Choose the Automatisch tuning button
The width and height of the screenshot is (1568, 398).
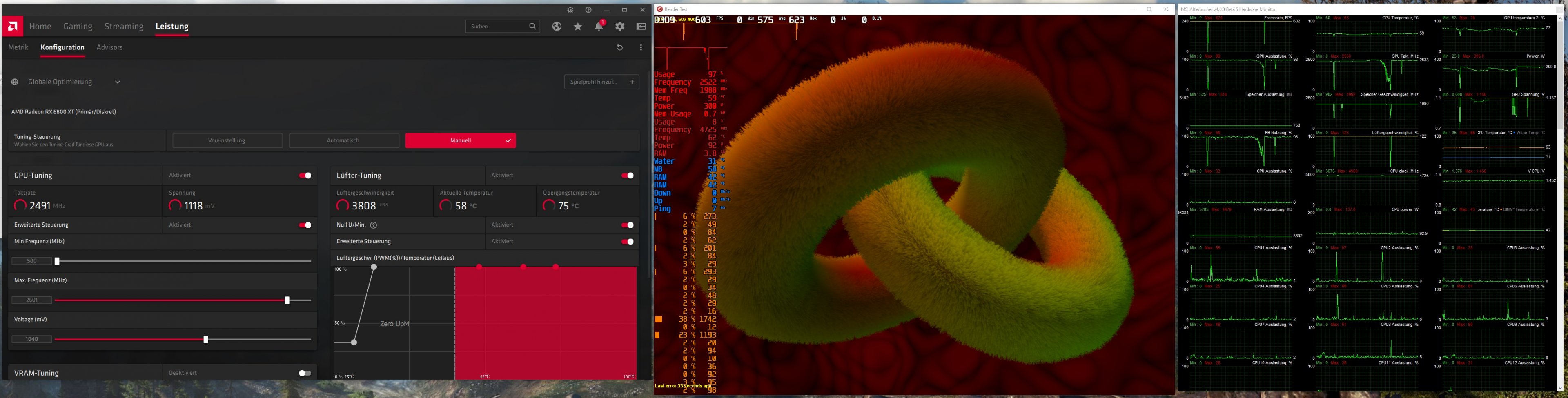pyautogui.click(x=343, y=140)
